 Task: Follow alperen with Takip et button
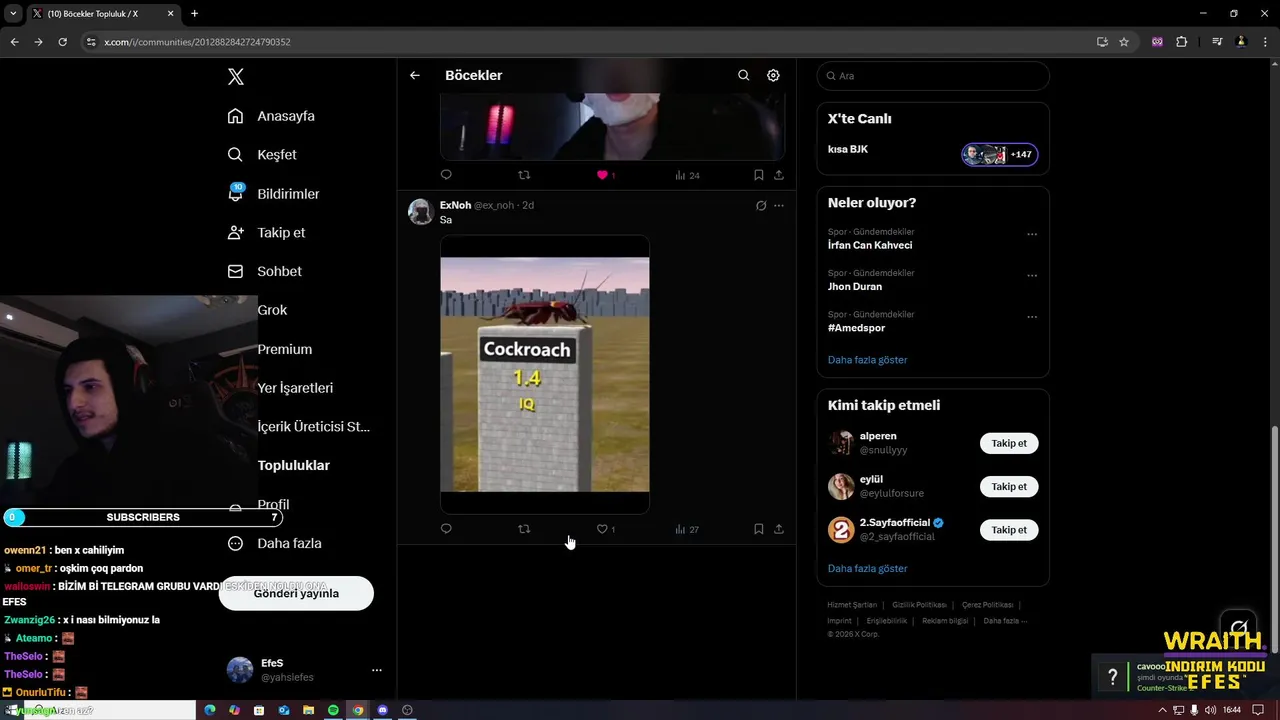pyautogui.click(x=1009, y=443)
